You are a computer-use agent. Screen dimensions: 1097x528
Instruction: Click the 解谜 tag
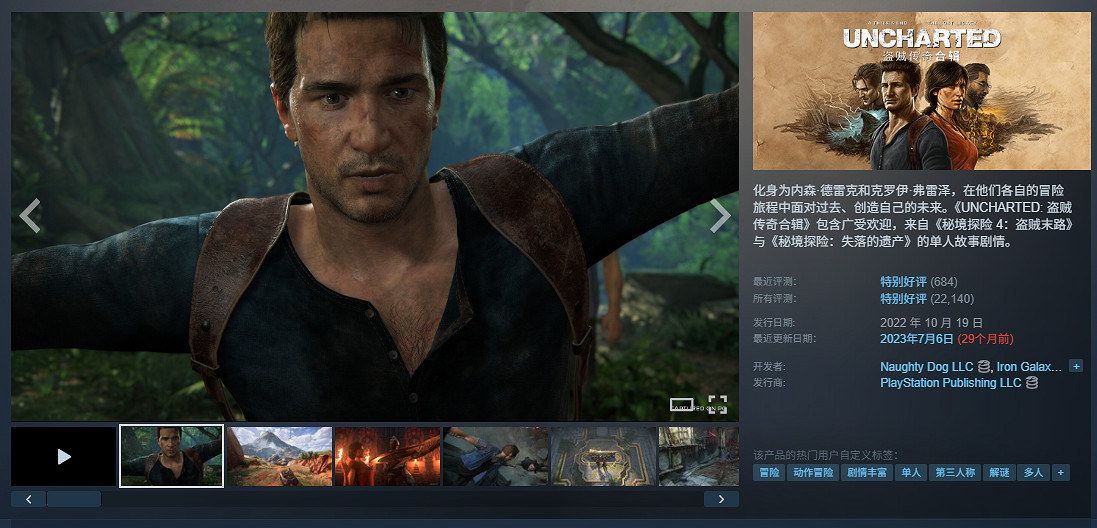click(x=999, y=473)
